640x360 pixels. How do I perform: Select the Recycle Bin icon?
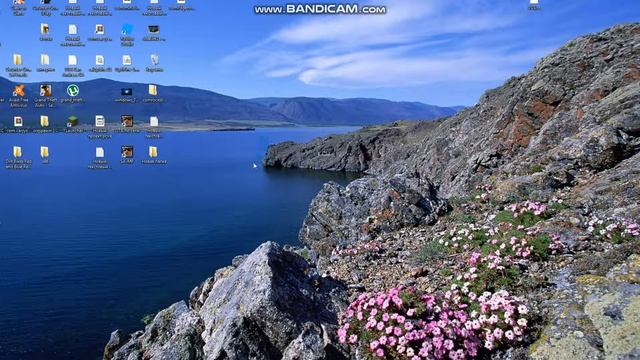[x=154, y=60]
